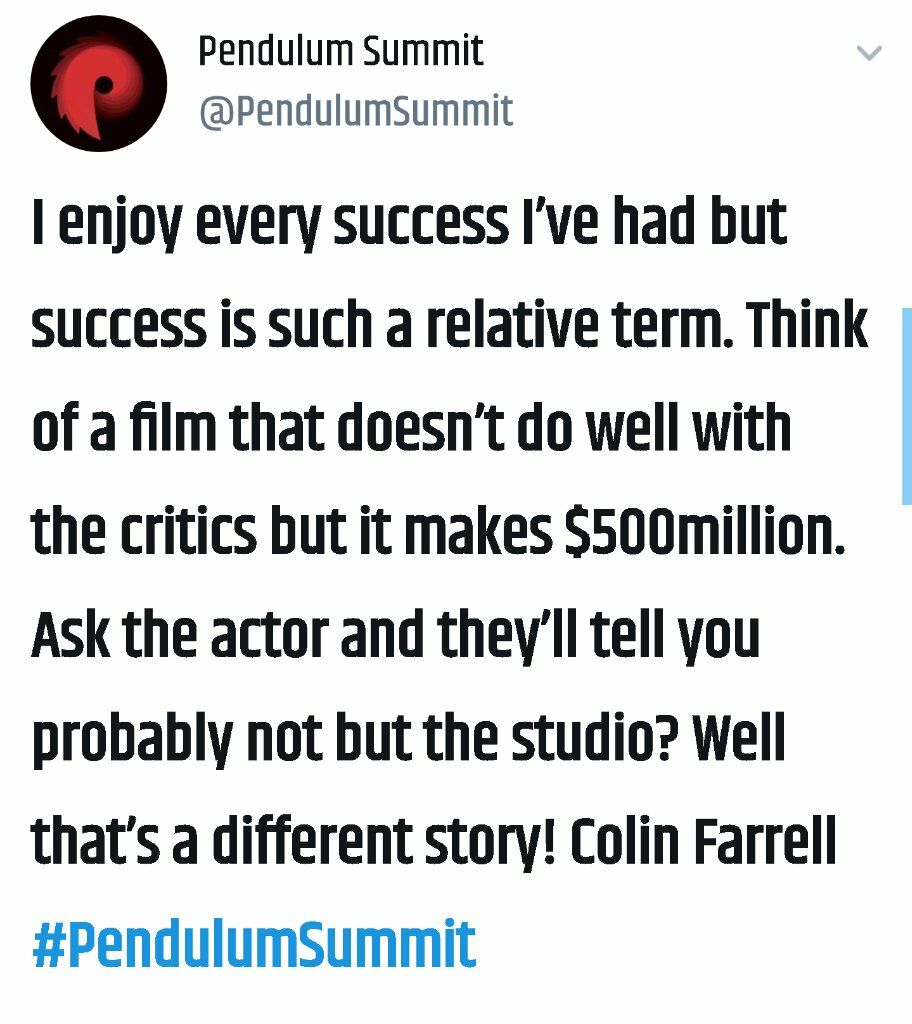Select the Pendulum Summit display name
Viewport: 912px width, 1024px height.
340,50
